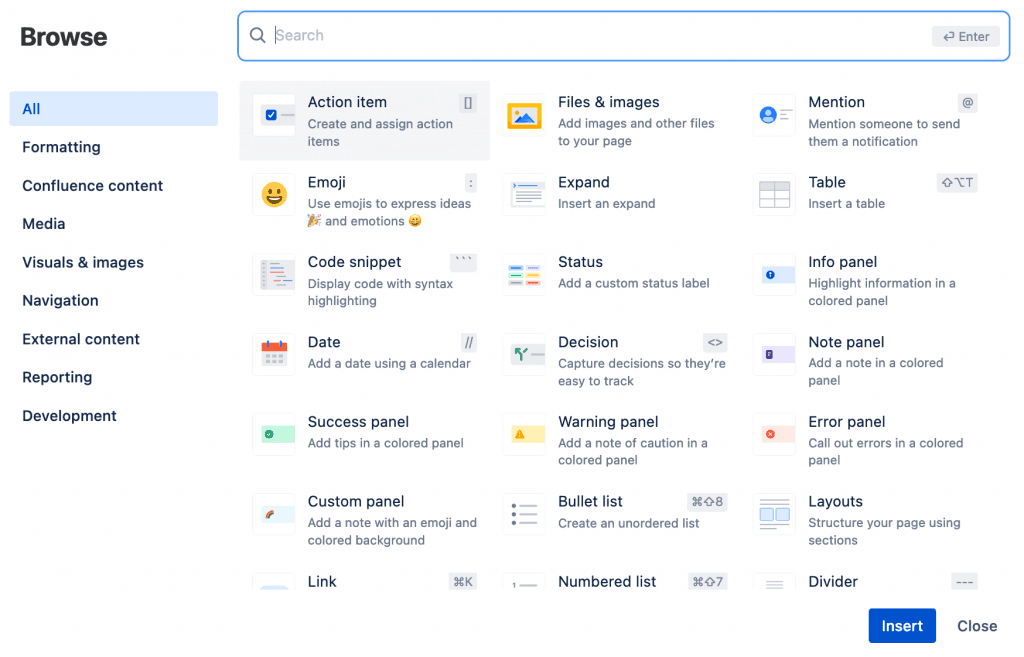The width and height of the screenshot is (1024, 657).
Task: Select the Emoji smiley face icon
Action: point(274,195)
